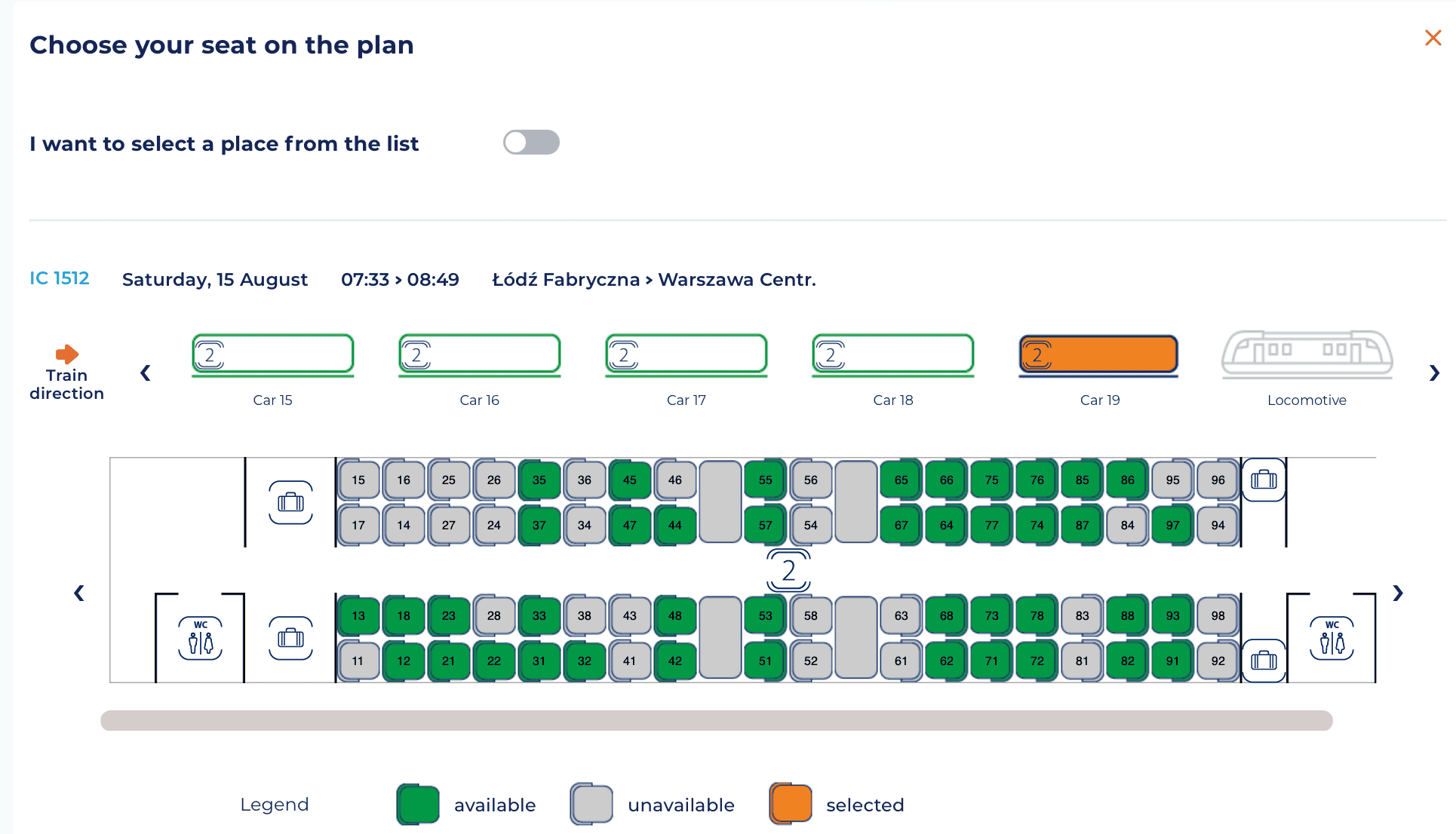
Task: Click the luggage icon beside seat 92
Action: pyautogui.click(x=1264, y=661)
